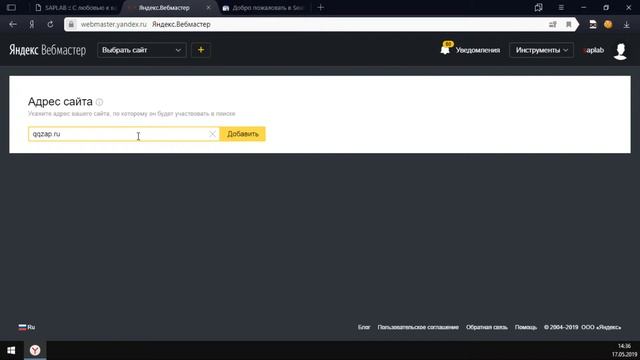Switch to the Добро пожаловать tab
640x360 pixels.
pyautogui.click(x=264, y=8)
